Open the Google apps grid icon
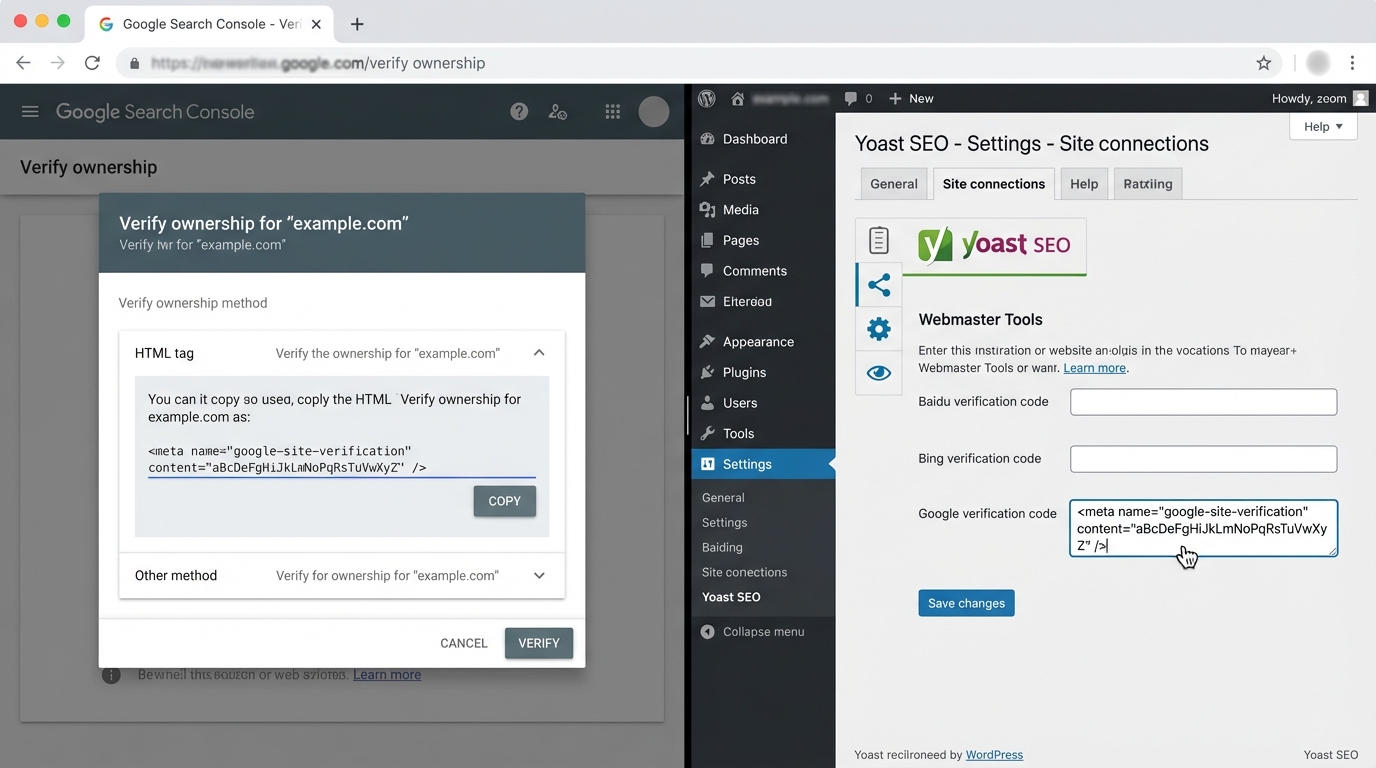The image size is (1376, 768). point(612,111)
